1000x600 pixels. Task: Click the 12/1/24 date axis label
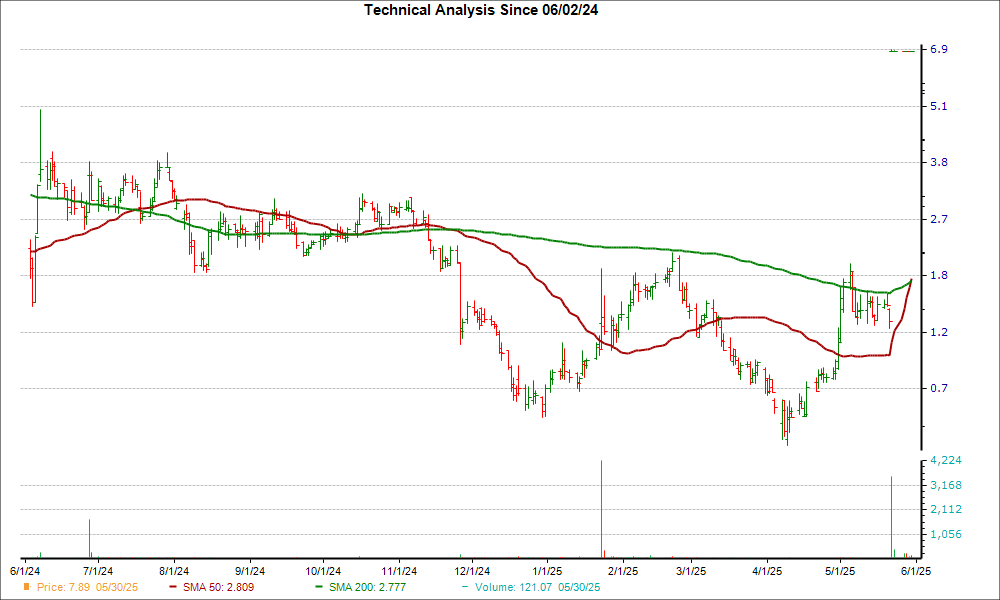coord(472,571)
